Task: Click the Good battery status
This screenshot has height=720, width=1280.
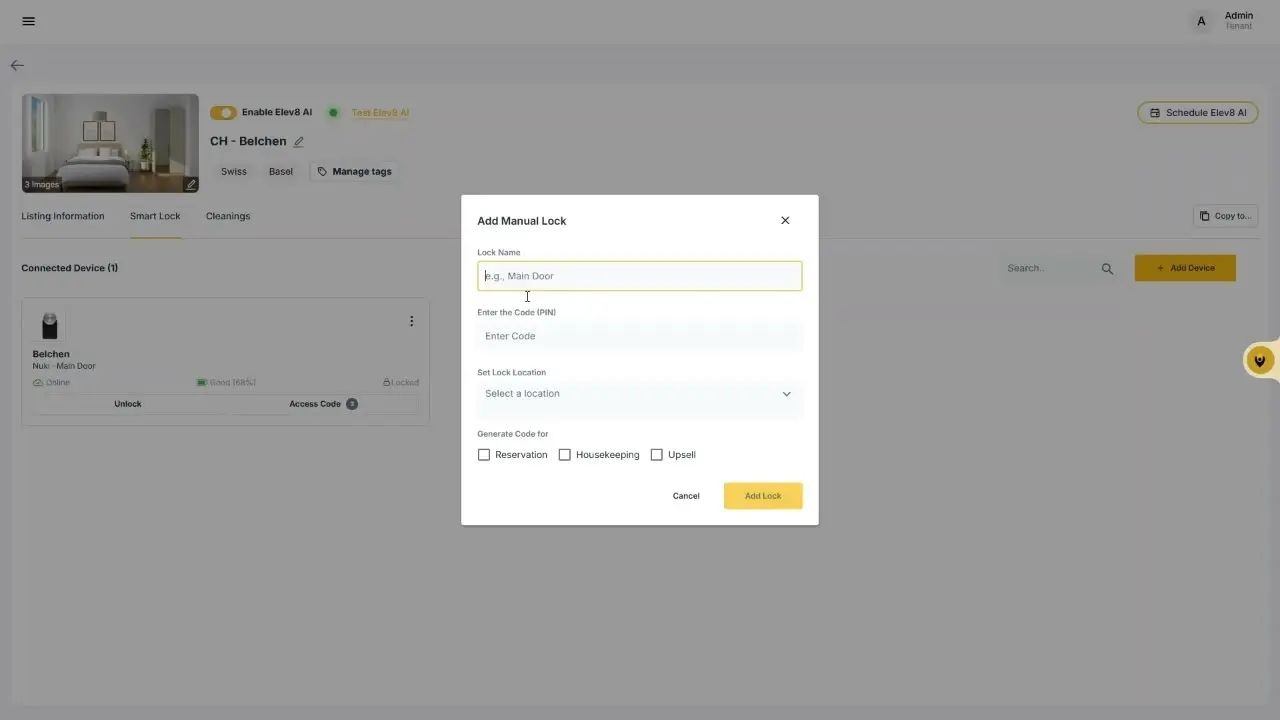Action: point(224,383)
